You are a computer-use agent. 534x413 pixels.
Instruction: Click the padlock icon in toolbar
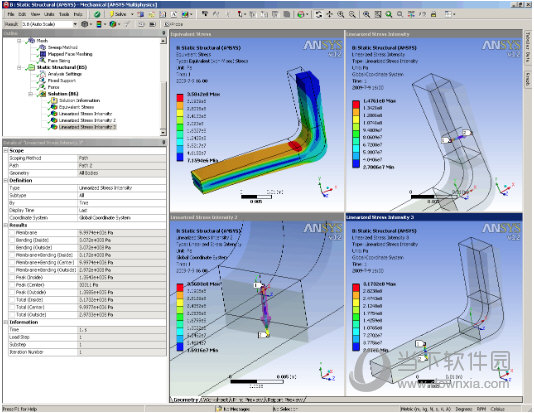(434, 14)
